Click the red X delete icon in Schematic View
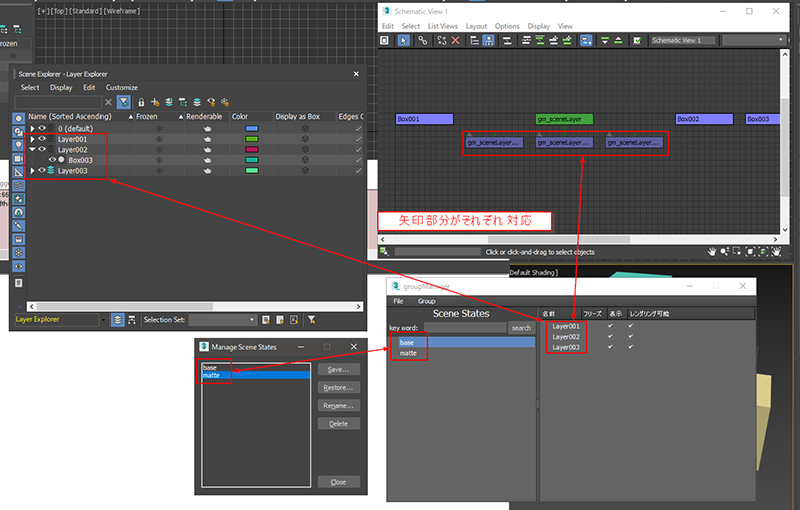Screen dimensions: 800x510 pos(456,40)
